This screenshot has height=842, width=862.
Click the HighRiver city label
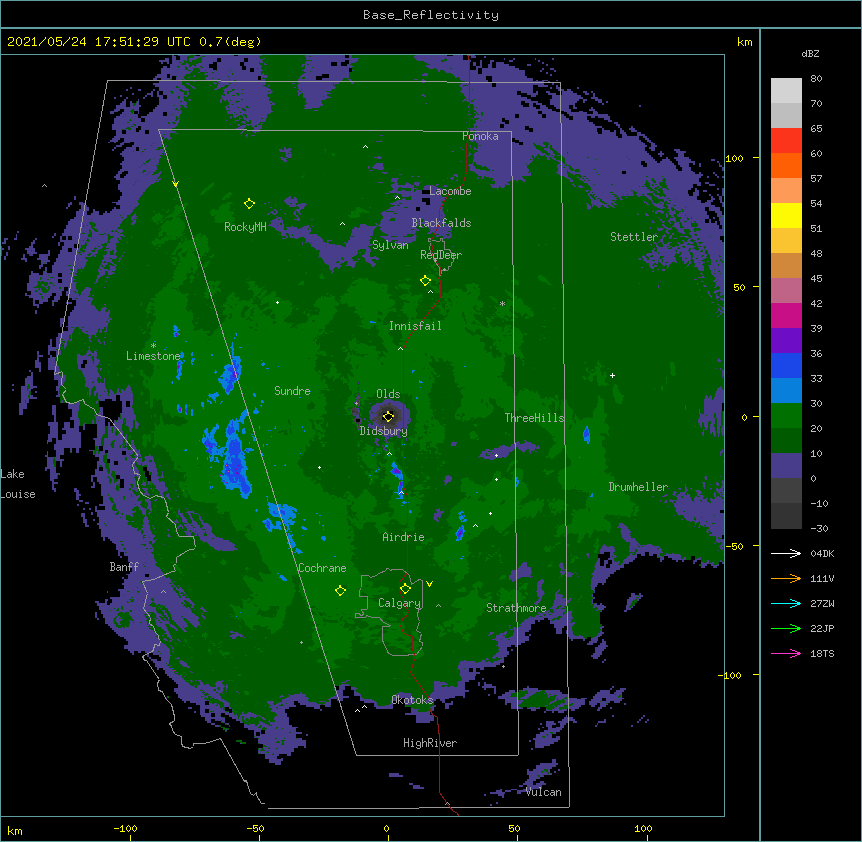point(430,743)
